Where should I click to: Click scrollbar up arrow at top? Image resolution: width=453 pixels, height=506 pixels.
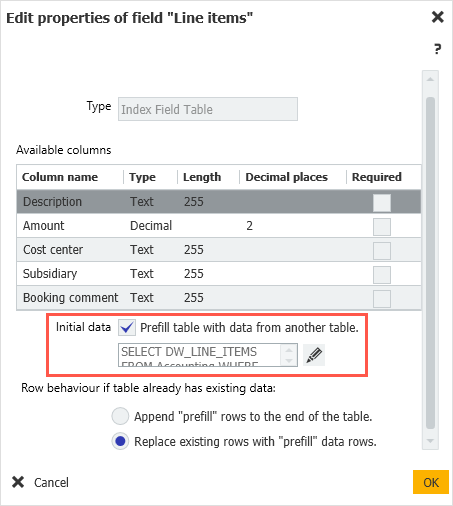point(430,79)
